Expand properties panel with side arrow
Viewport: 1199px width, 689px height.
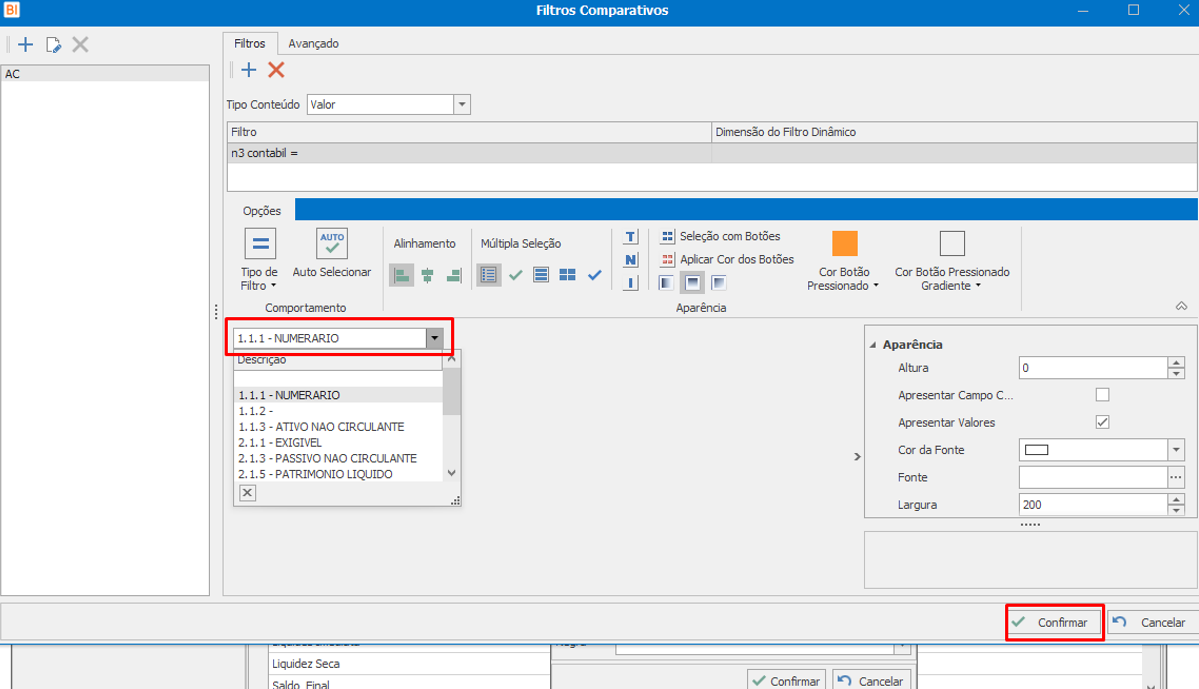(x=857, y=457)
